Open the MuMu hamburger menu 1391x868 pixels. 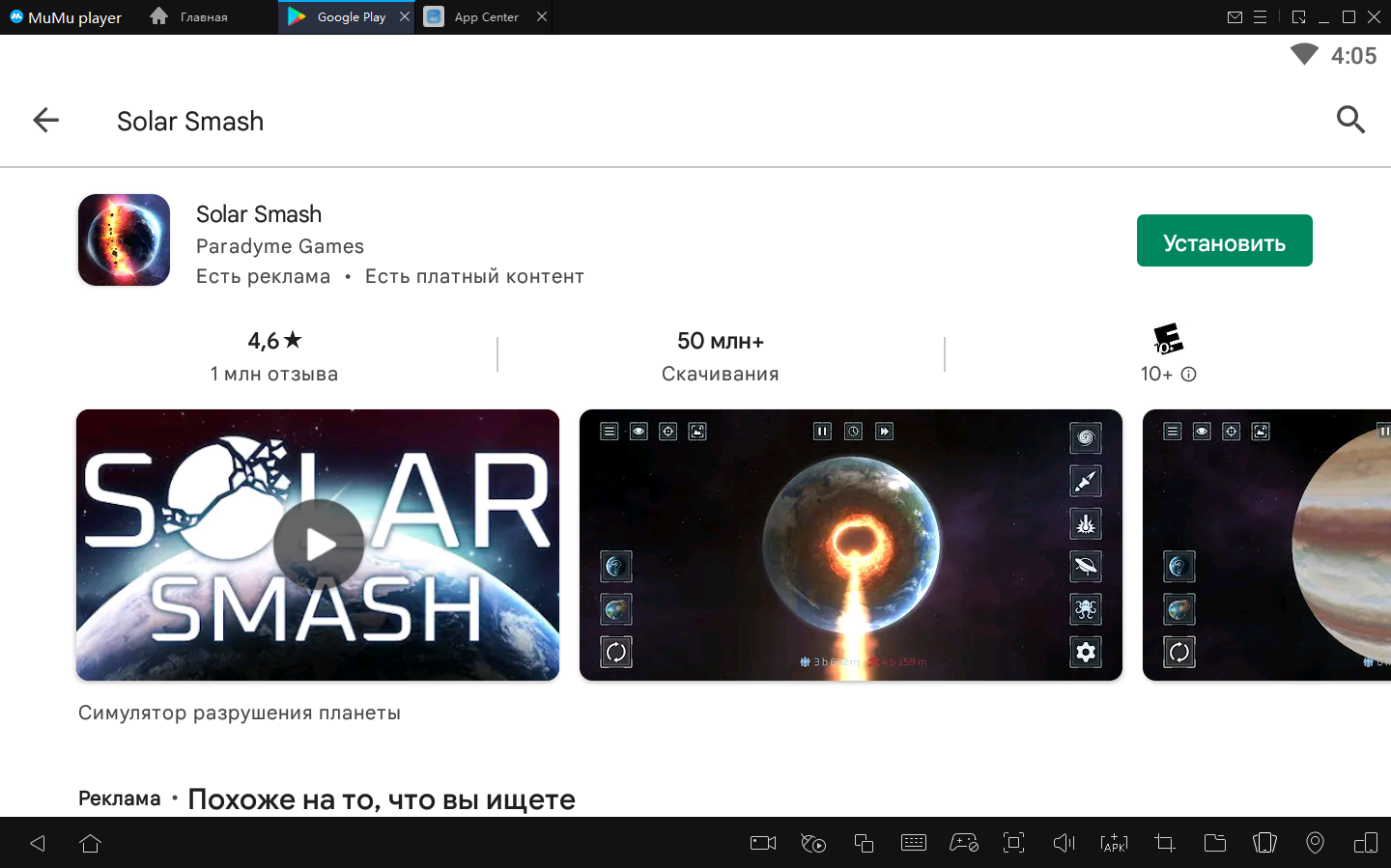click(x=1260, y=17)
